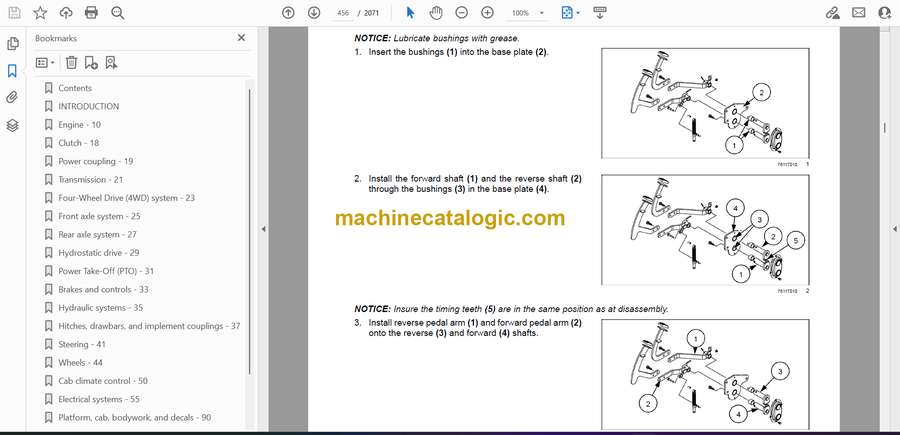Image resolution: width=900 pixels, height=435 pixels.
Task: Click the cloud upload icon
Action: 66,13
